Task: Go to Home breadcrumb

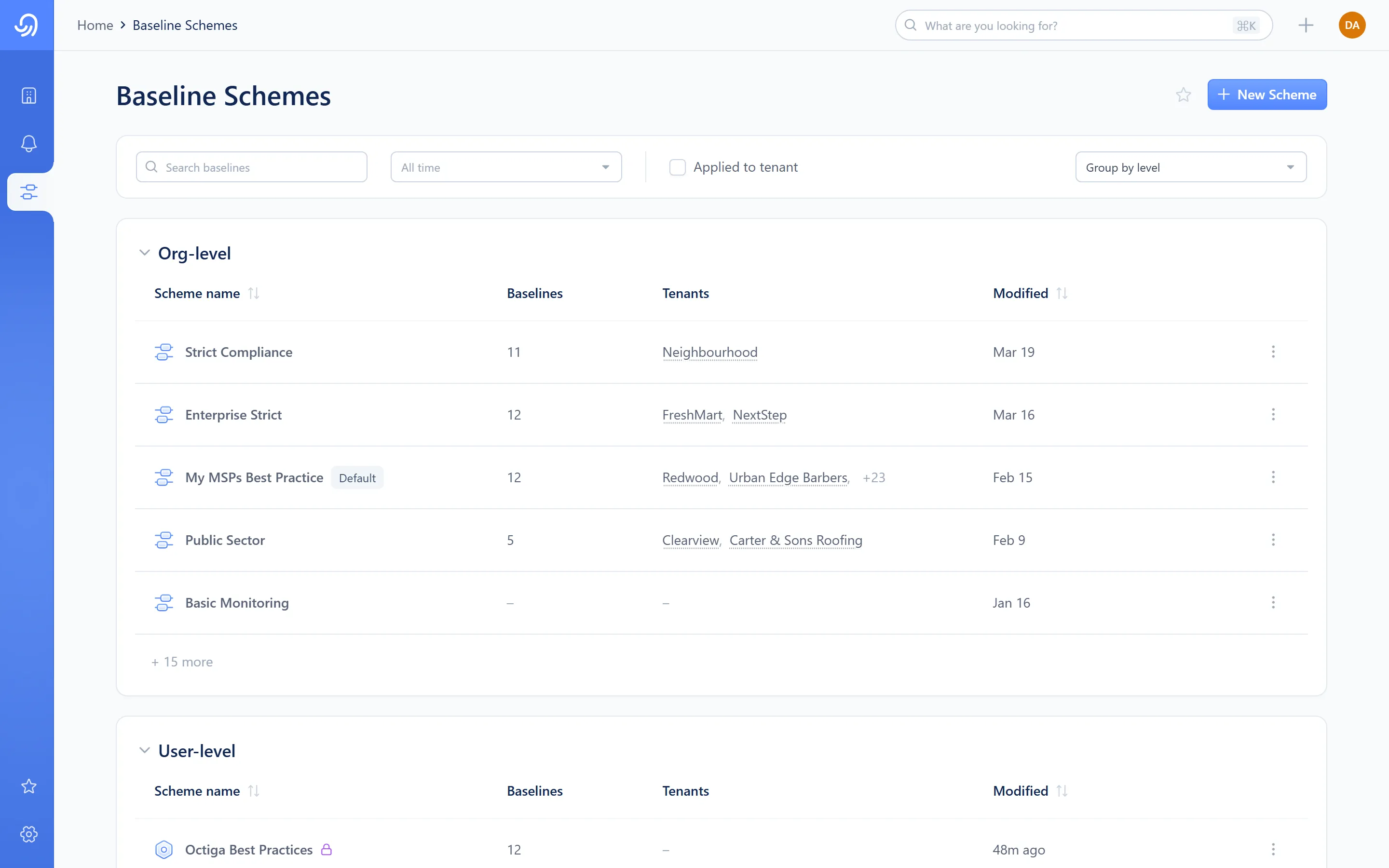Action: [x=95, y=25]
